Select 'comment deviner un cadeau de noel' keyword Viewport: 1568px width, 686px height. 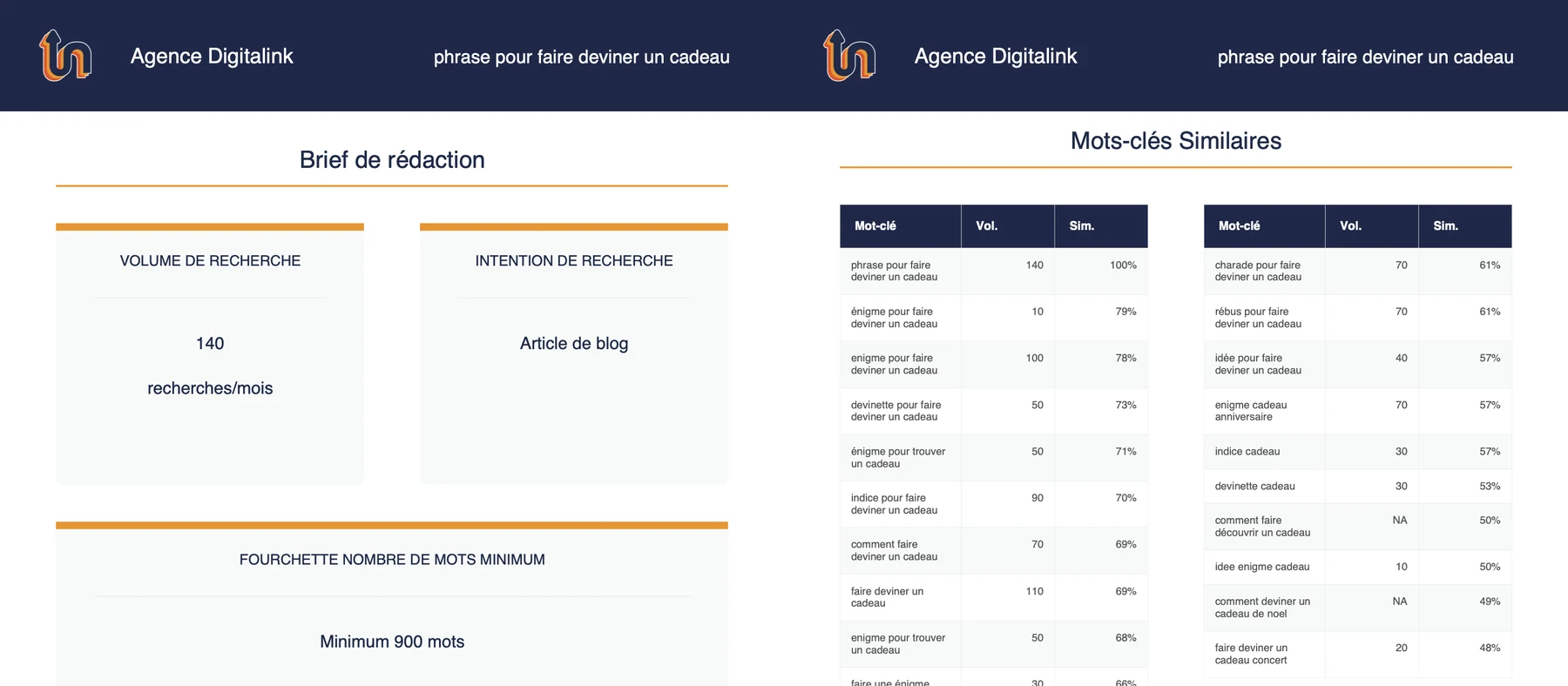click(1263, 608)
